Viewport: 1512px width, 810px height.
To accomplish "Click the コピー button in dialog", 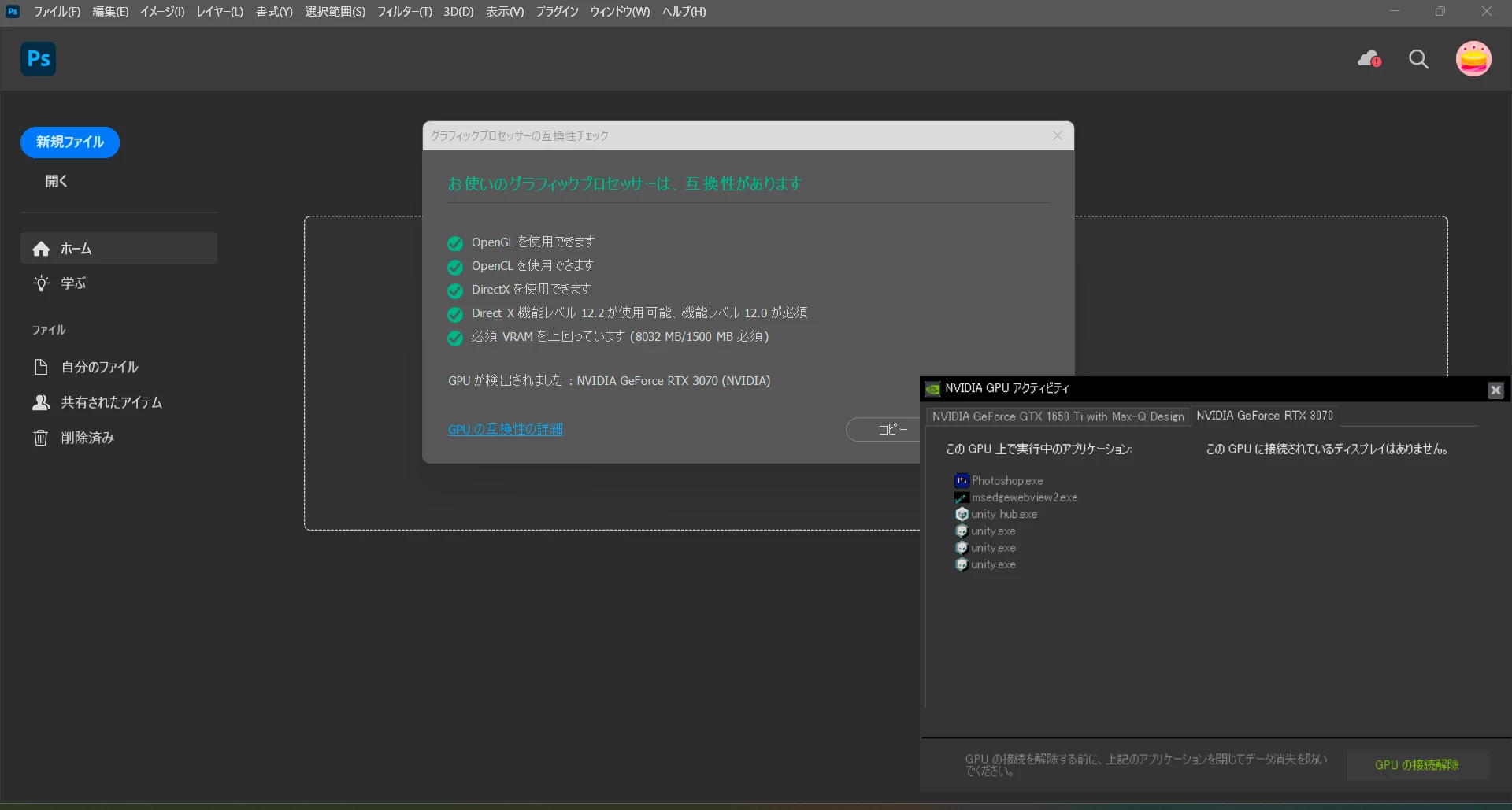I will tap(884, 429).
